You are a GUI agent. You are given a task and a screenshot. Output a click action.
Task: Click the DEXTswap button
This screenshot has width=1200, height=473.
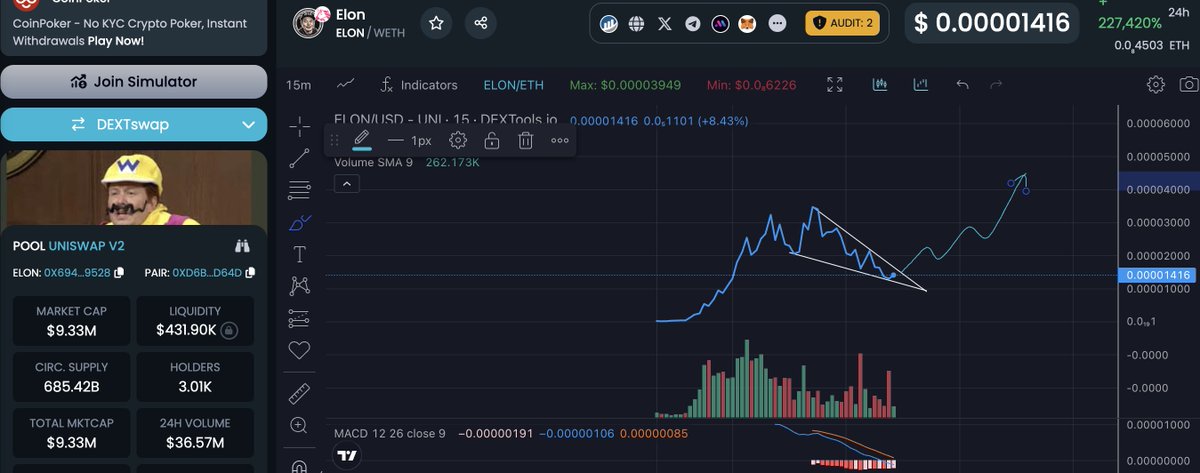(x=134, y=125)
